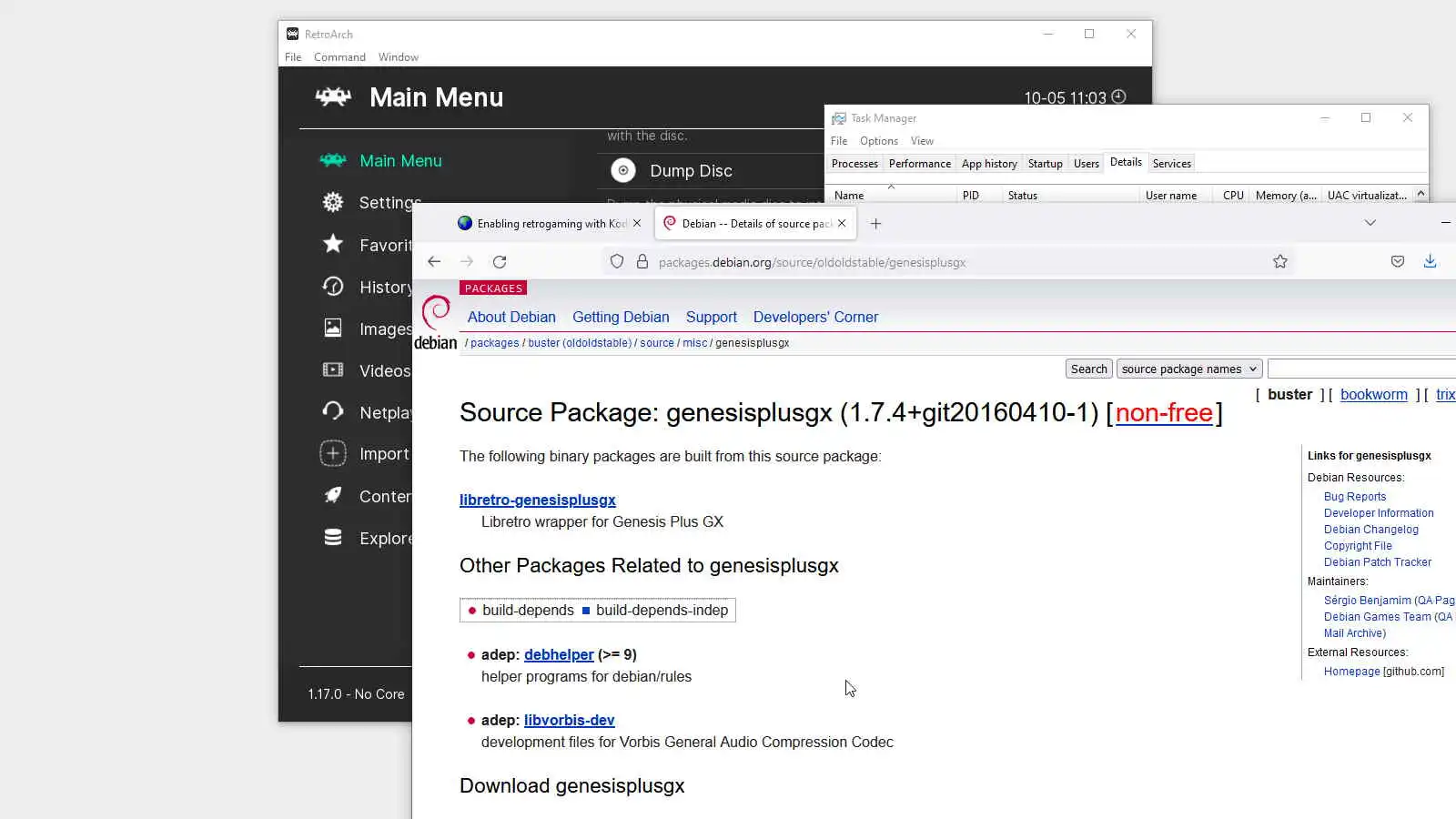Open the browser downloads icon

[x=1431, y=262]
